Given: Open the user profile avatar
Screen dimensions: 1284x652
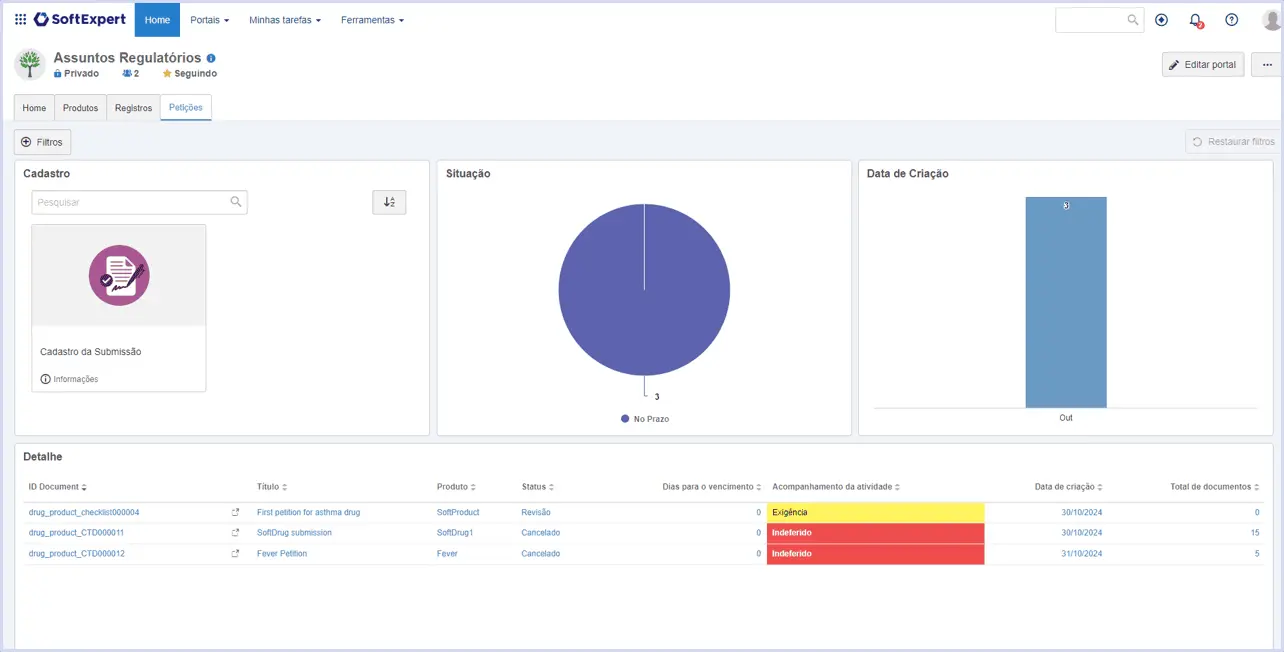Looking at the screenshot, I should tap(1270, 20).
